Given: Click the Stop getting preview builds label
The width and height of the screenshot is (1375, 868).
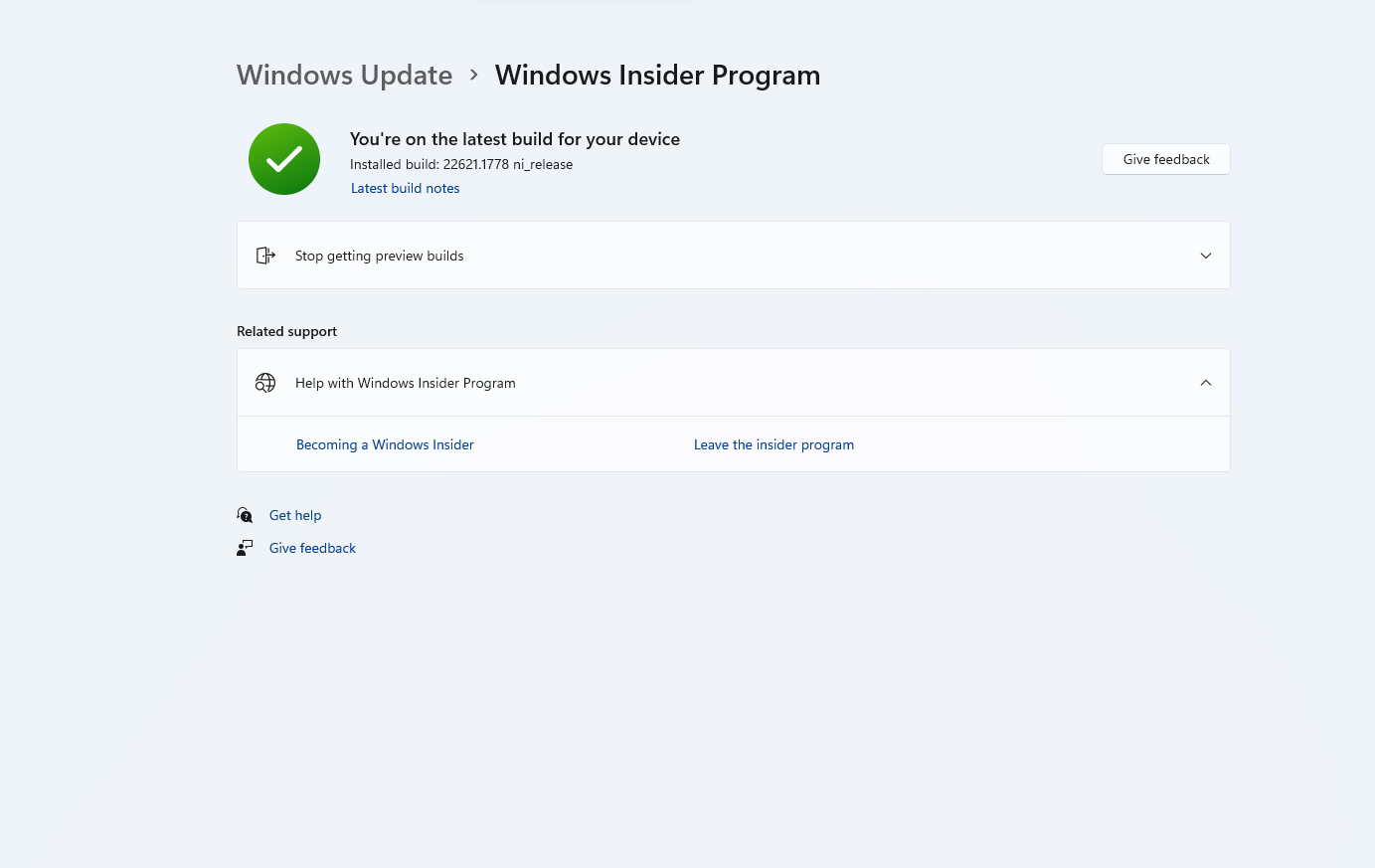Looking at the screenshot, I should (x=379, y=256).
